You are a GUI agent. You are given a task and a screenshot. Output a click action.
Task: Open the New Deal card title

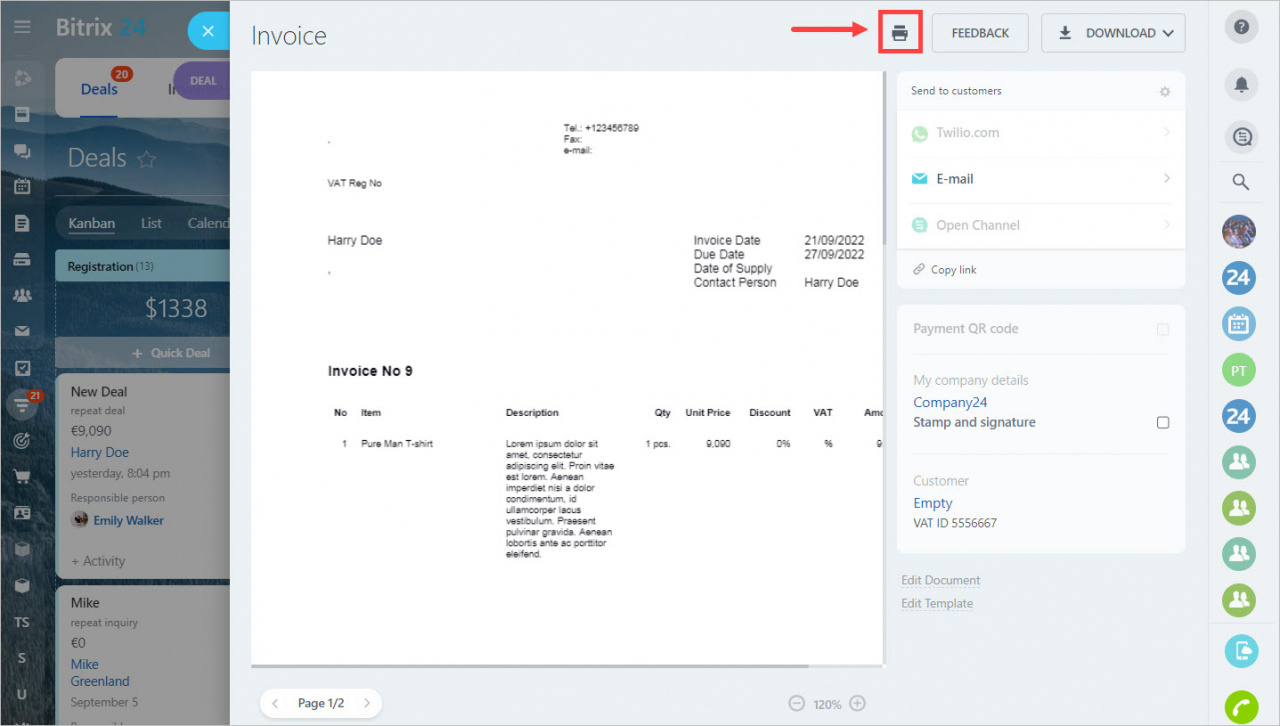(x=99, y=392)
